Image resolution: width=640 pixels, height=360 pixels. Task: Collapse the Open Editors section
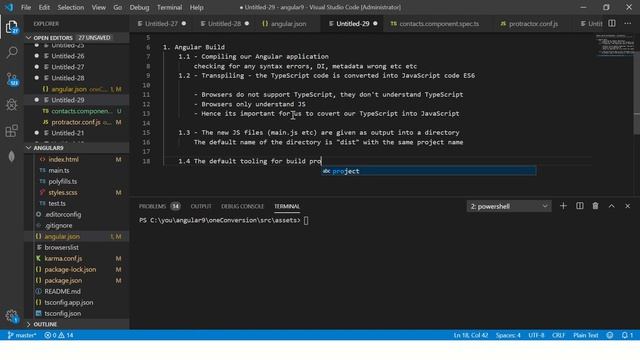coord(77,38)
